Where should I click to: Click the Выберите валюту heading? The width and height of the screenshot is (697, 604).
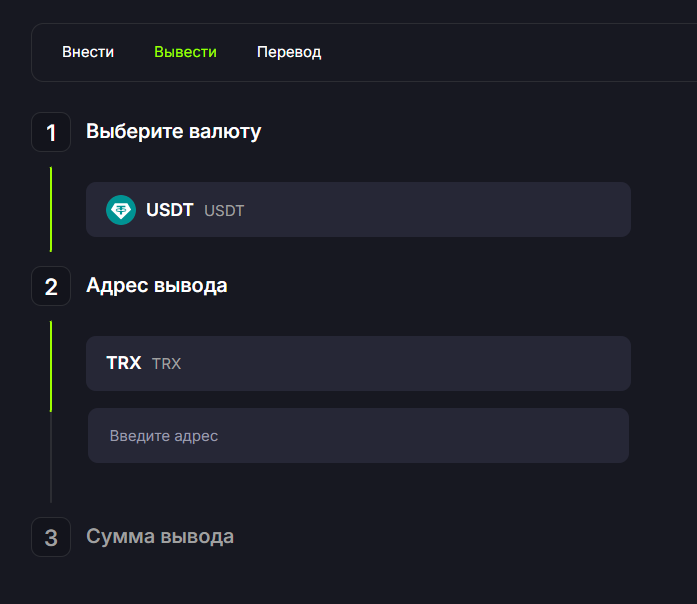coord(173,132)
